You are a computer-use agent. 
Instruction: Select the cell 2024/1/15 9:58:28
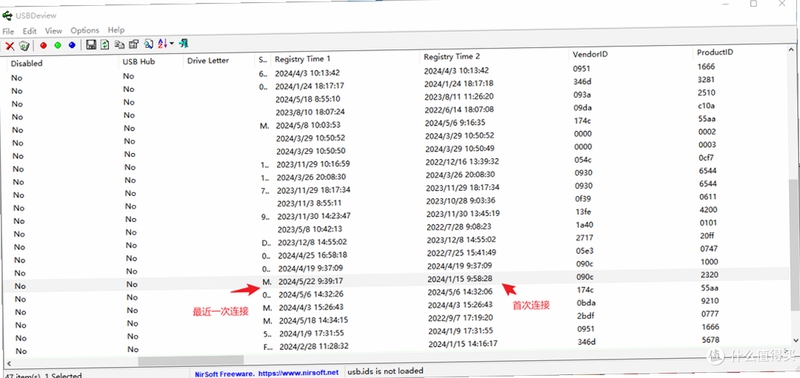[x=460, y=279]
